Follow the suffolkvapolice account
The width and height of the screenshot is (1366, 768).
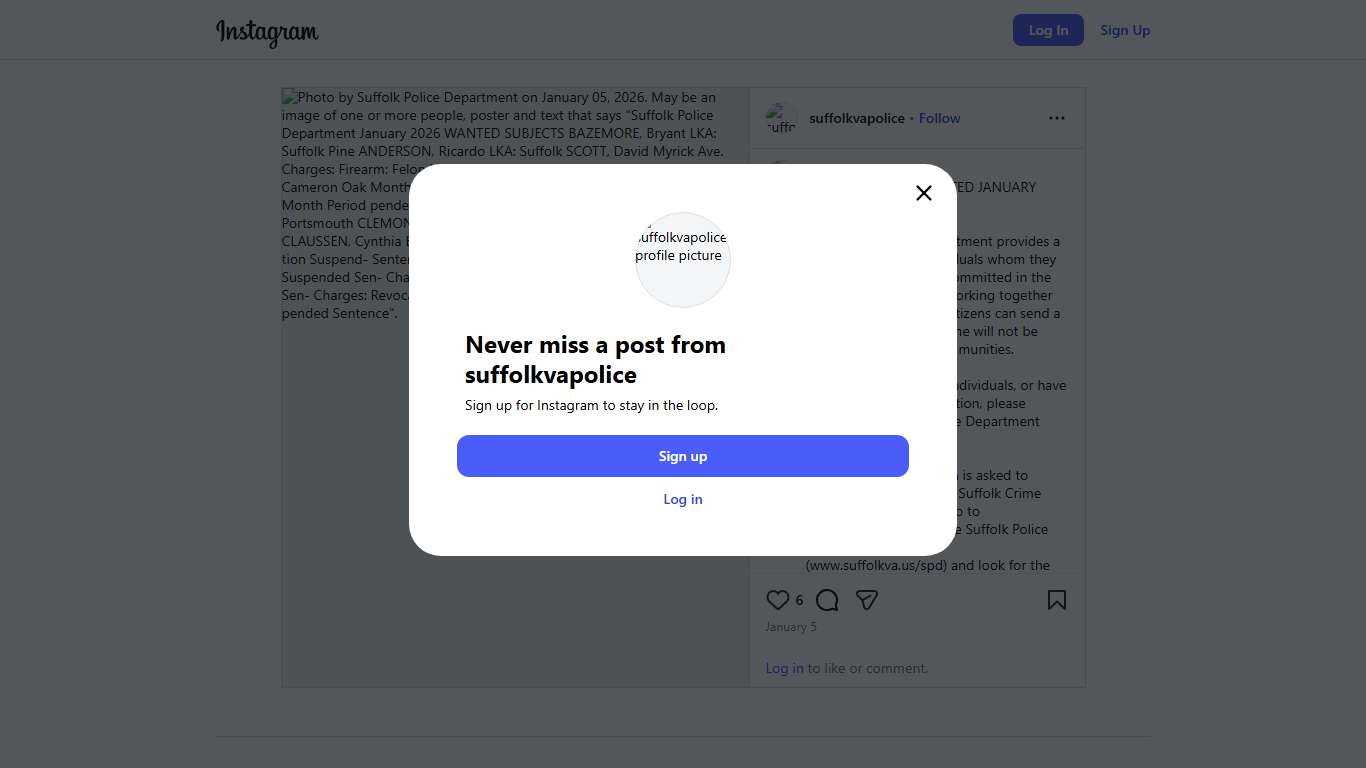[x=939, y=118]
